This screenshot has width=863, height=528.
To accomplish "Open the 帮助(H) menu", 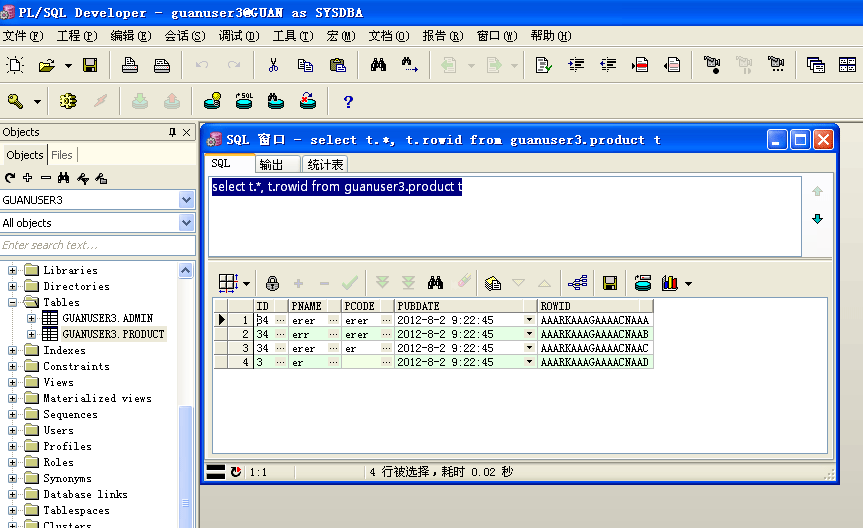I will [551, 36].
